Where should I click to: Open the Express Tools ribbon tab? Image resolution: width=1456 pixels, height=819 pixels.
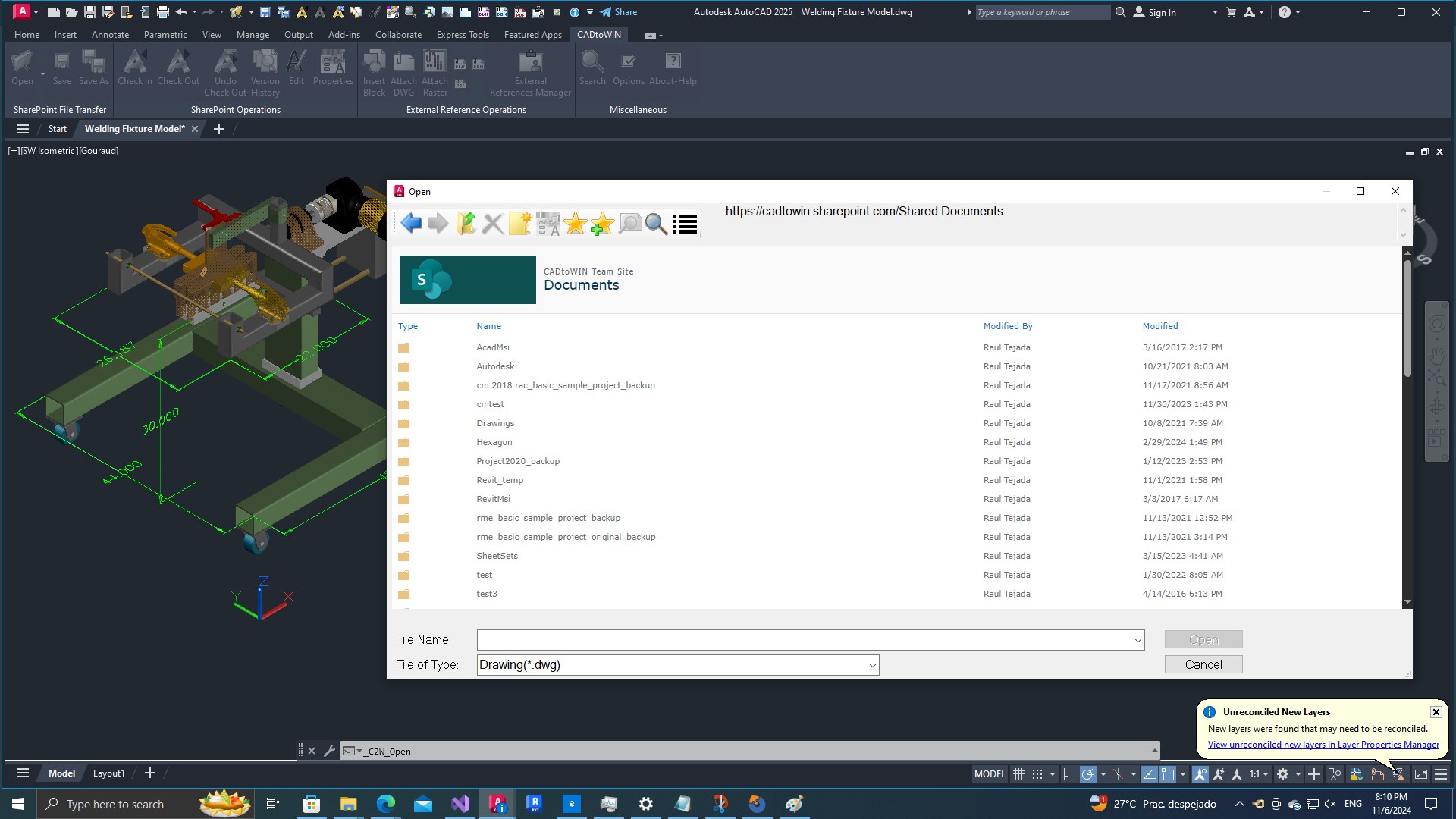click(463, 35)
